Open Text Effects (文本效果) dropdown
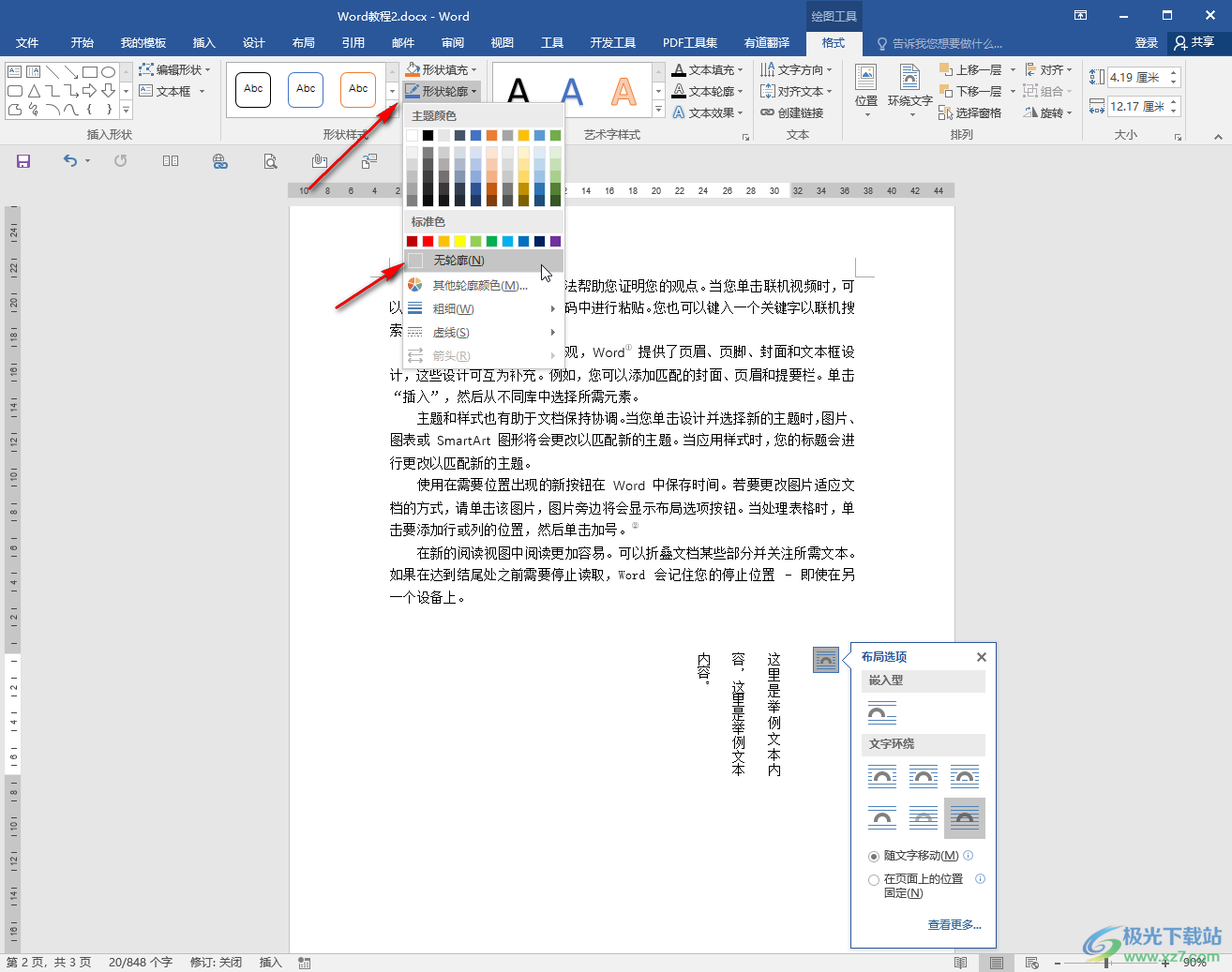1232x972 pixels. click(708, 112)
